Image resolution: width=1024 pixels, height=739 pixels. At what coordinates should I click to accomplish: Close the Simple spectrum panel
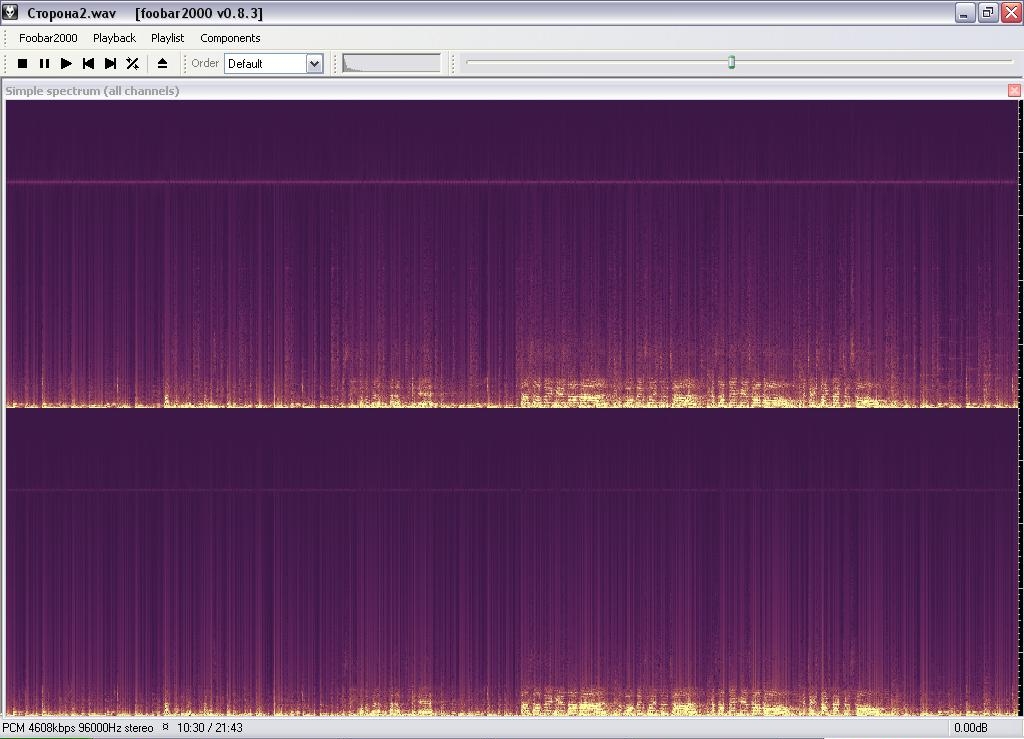click(1014, 90)
